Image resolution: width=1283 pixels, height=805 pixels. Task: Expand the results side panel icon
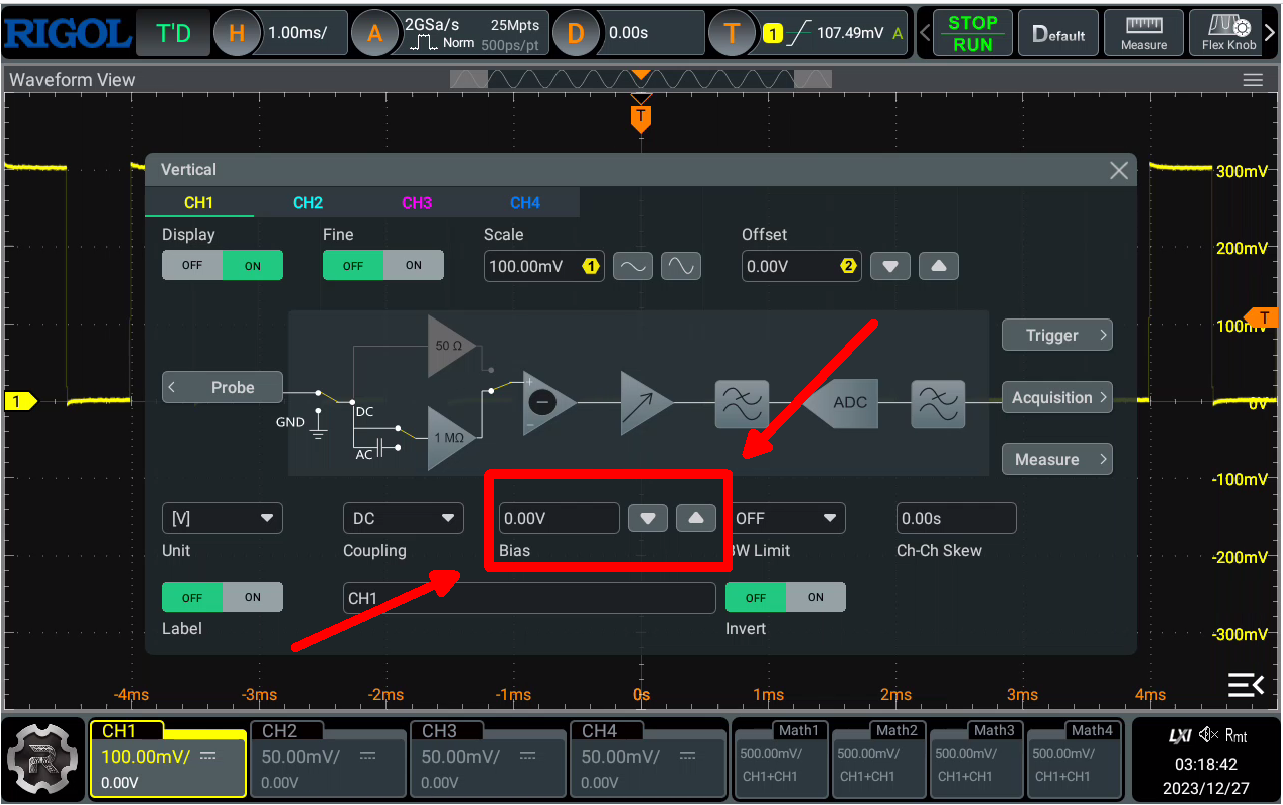(x=1246, y=685)
